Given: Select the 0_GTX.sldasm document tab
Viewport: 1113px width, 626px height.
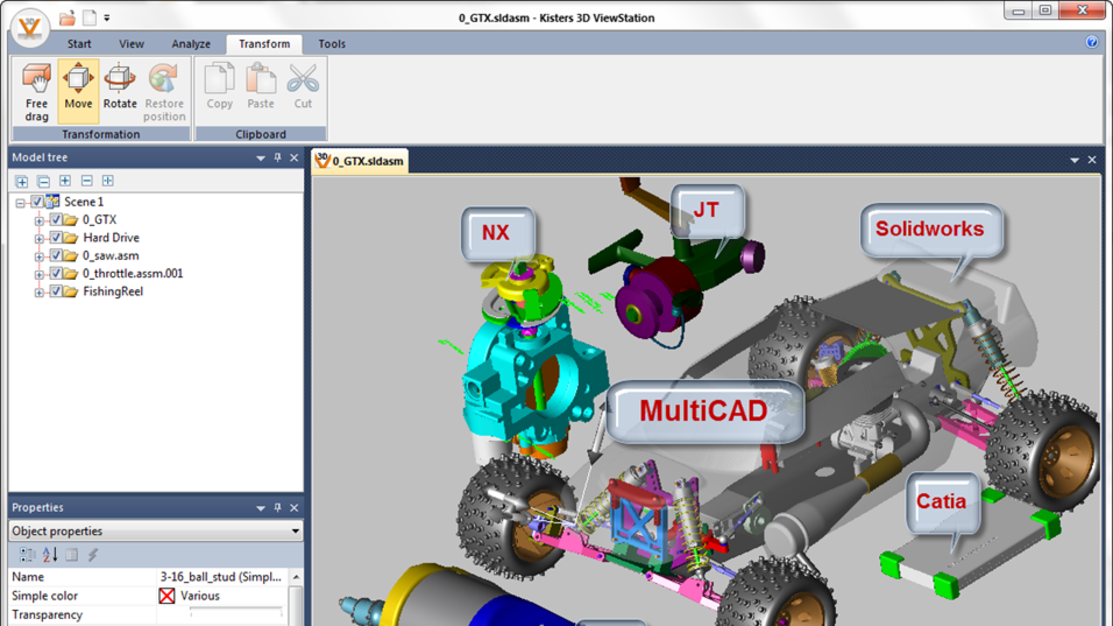Looking at the screenshot, I should [x=360, y=161].
